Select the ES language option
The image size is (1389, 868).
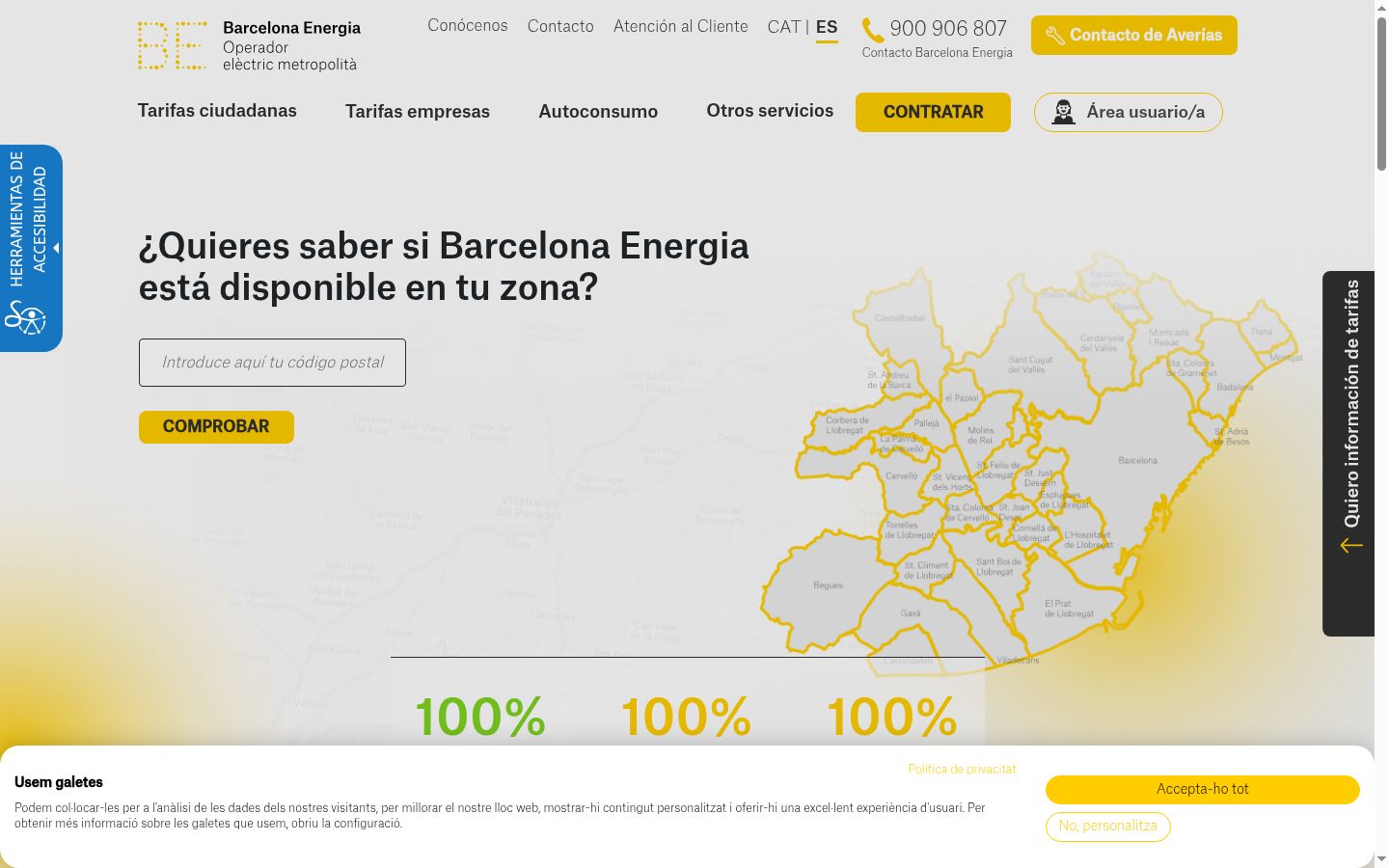827,27
